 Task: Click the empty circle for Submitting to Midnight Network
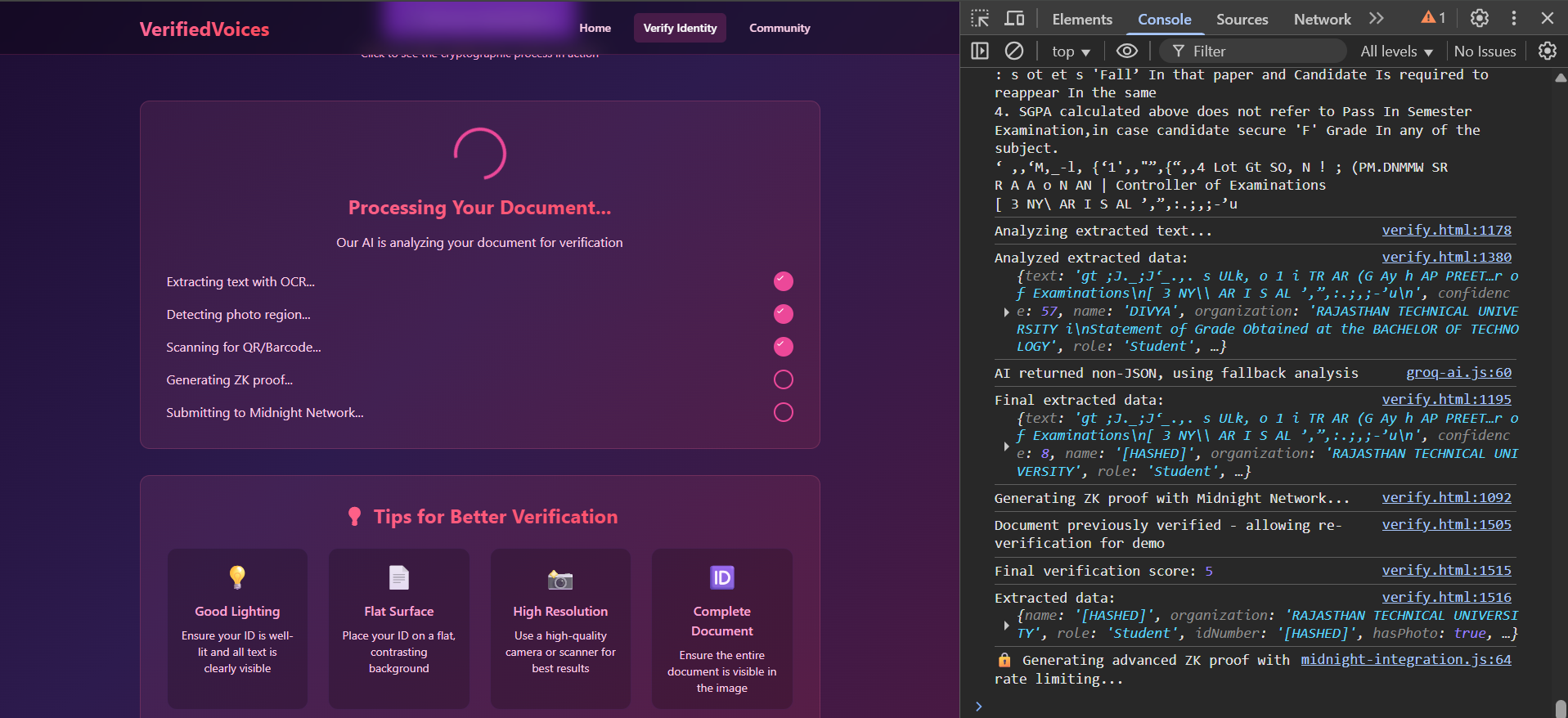pos(784,412)
